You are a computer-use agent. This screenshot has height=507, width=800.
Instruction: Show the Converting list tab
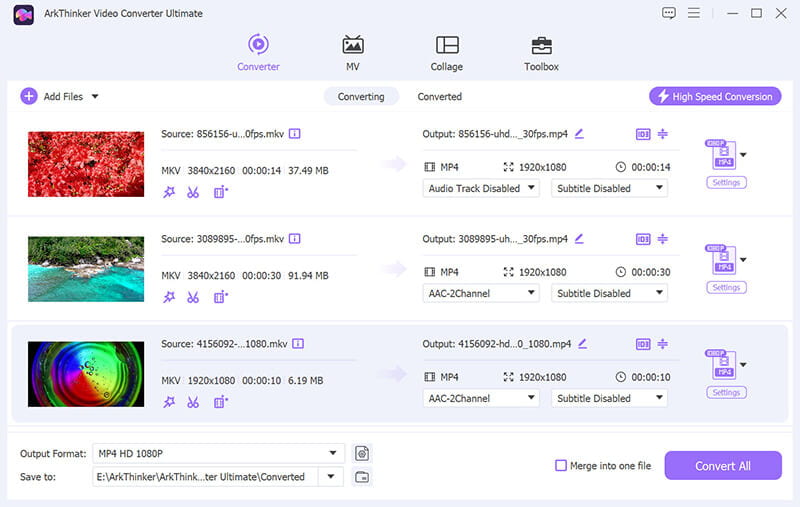(x=361, y=96)
